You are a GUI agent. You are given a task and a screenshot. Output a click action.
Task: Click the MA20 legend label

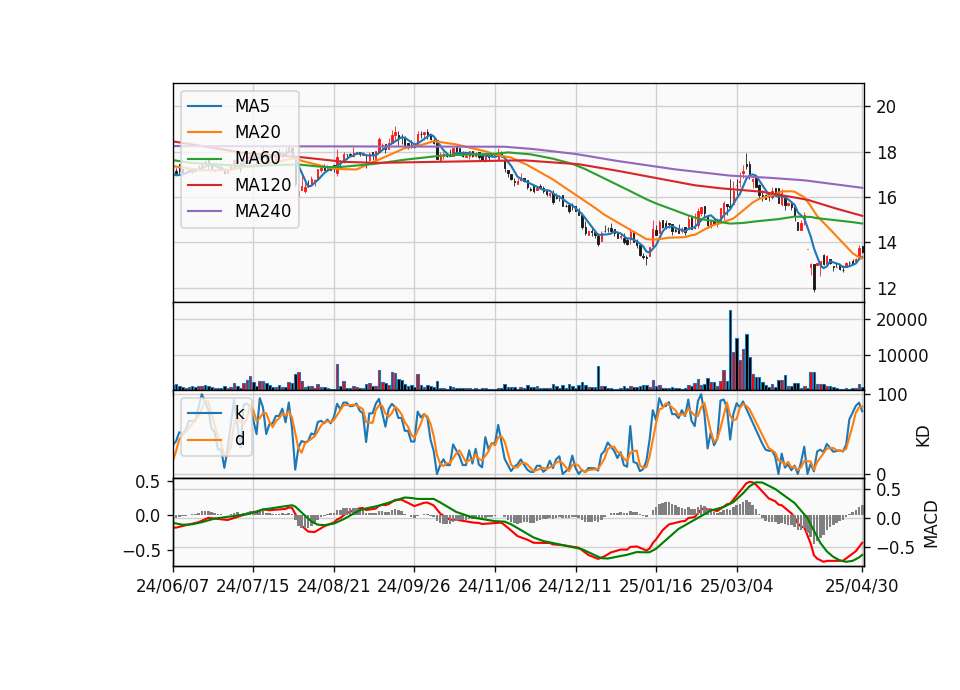pos(257,132)
